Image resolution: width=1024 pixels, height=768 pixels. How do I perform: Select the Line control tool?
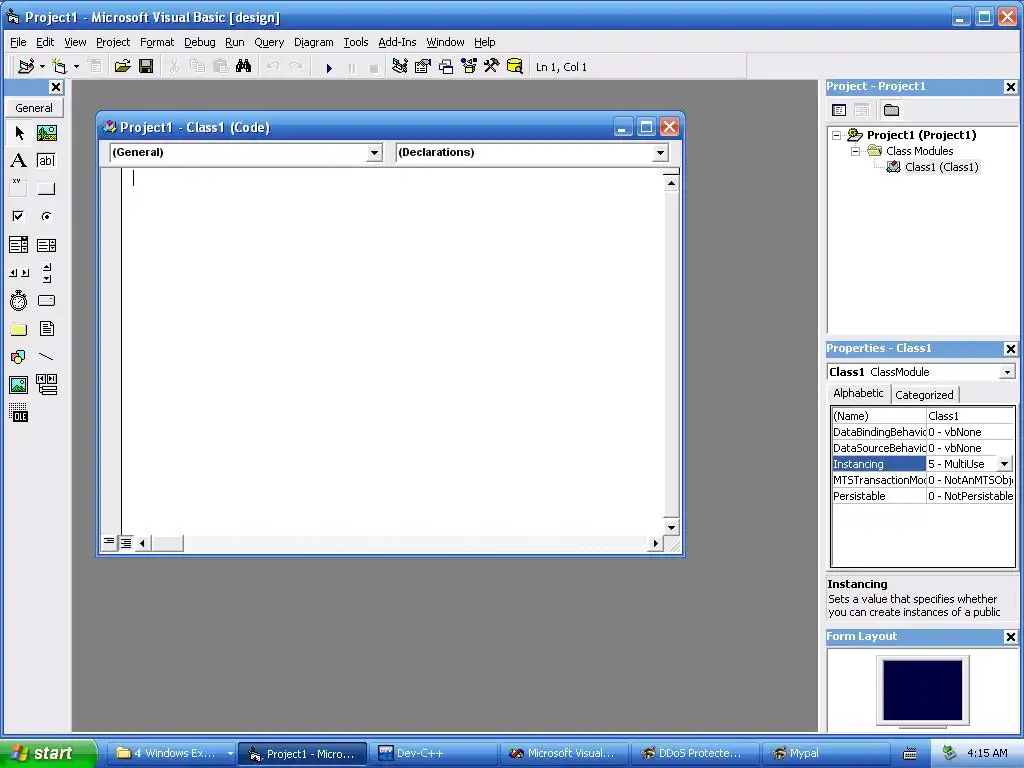click(46, 357)
